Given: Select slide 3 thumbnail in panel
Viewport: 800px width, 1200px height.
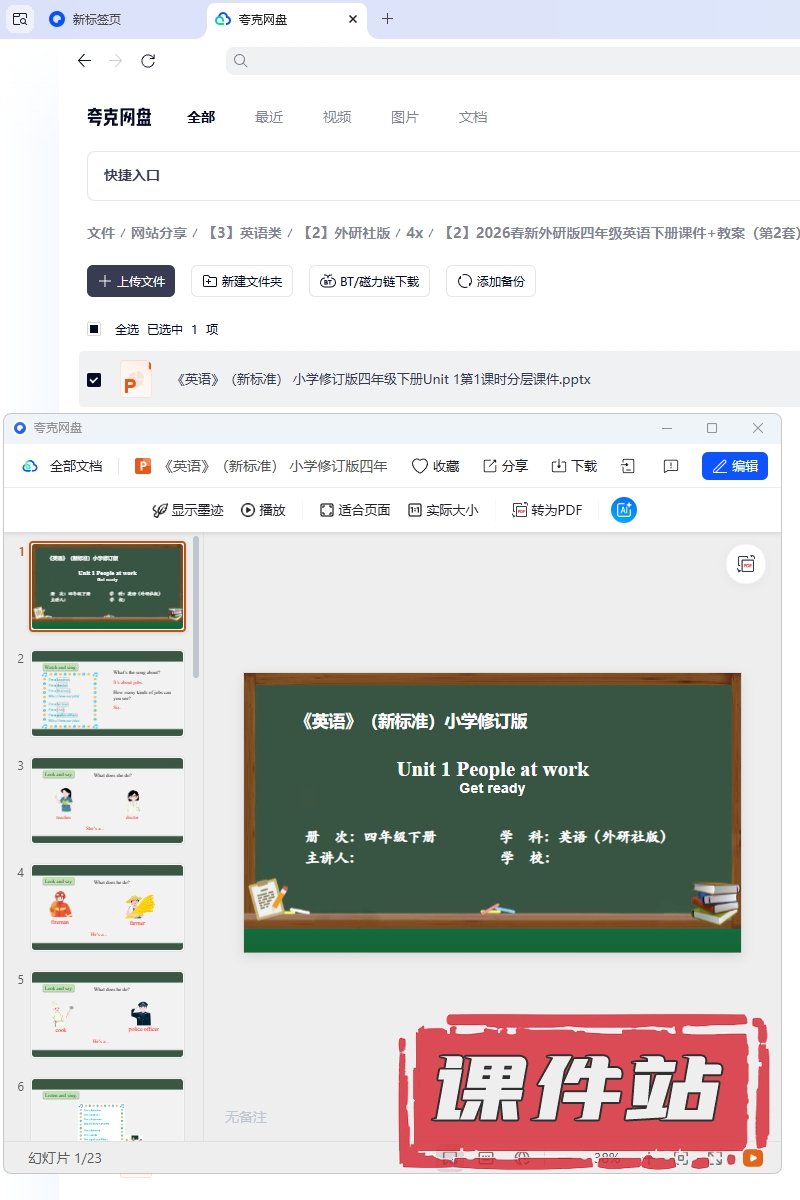Looking at the screenshot, I should click(x=107, y=800).
